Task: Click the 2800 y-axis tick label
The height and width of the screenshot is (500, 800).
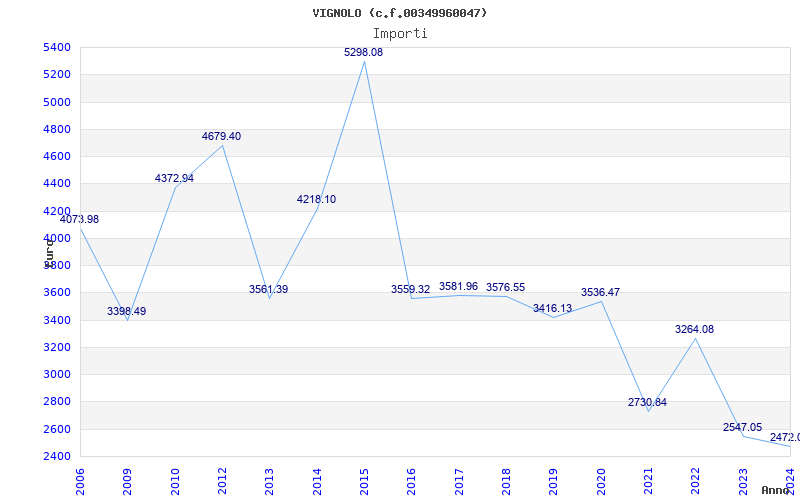Action: click(x=58, y=402)
